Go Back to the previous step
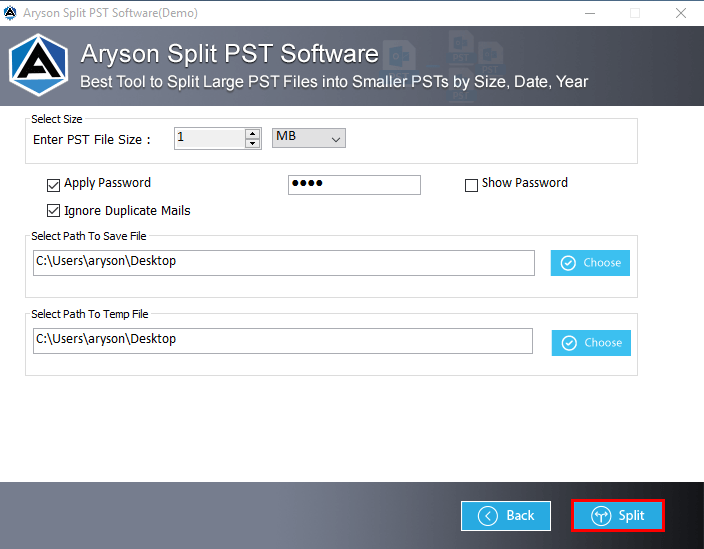Viewport: 704px width, 549px height. coord(506,516)
